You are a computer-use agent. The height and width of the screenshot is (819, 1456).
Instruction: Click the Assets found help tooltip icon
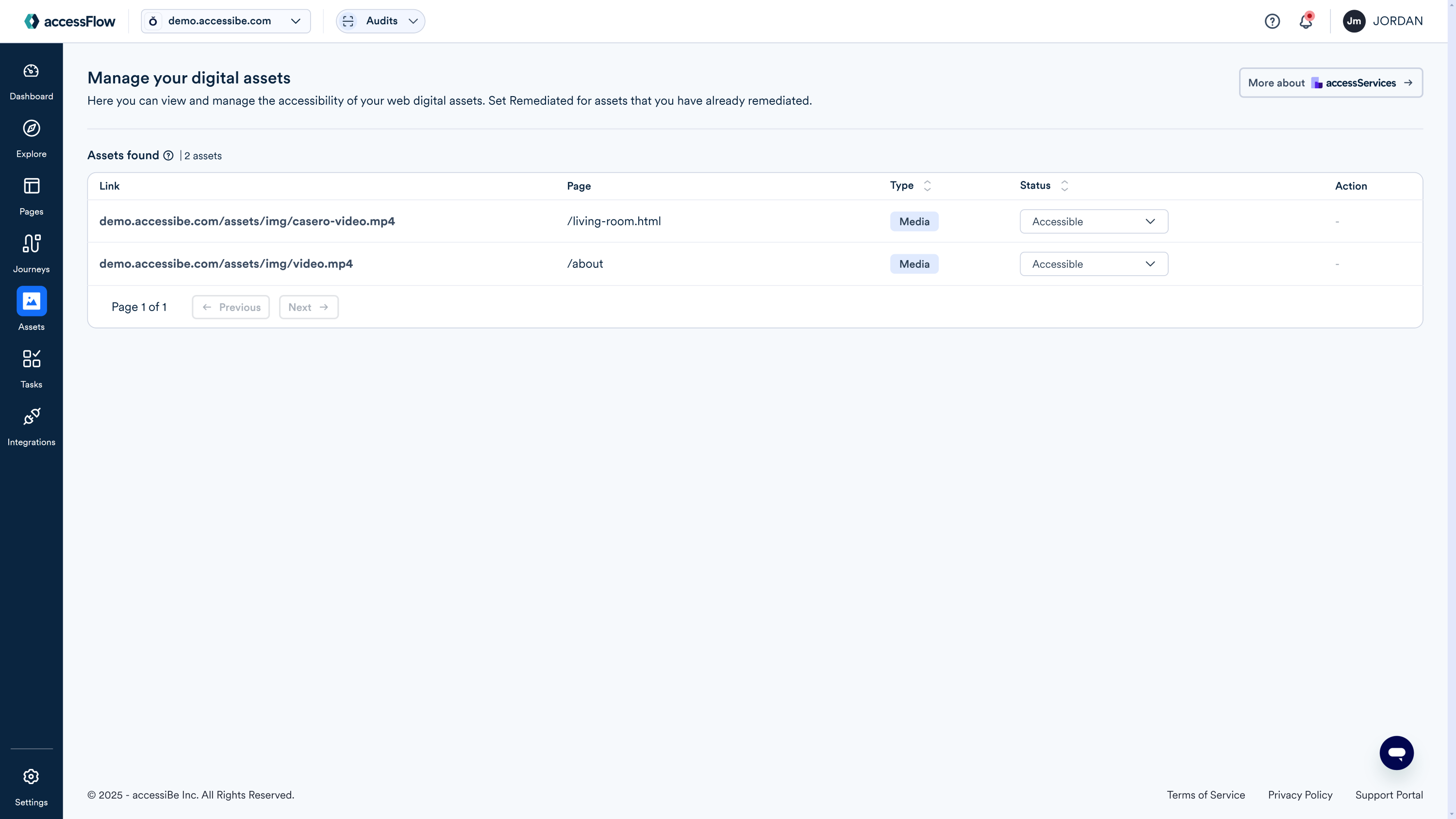[168, 155]
